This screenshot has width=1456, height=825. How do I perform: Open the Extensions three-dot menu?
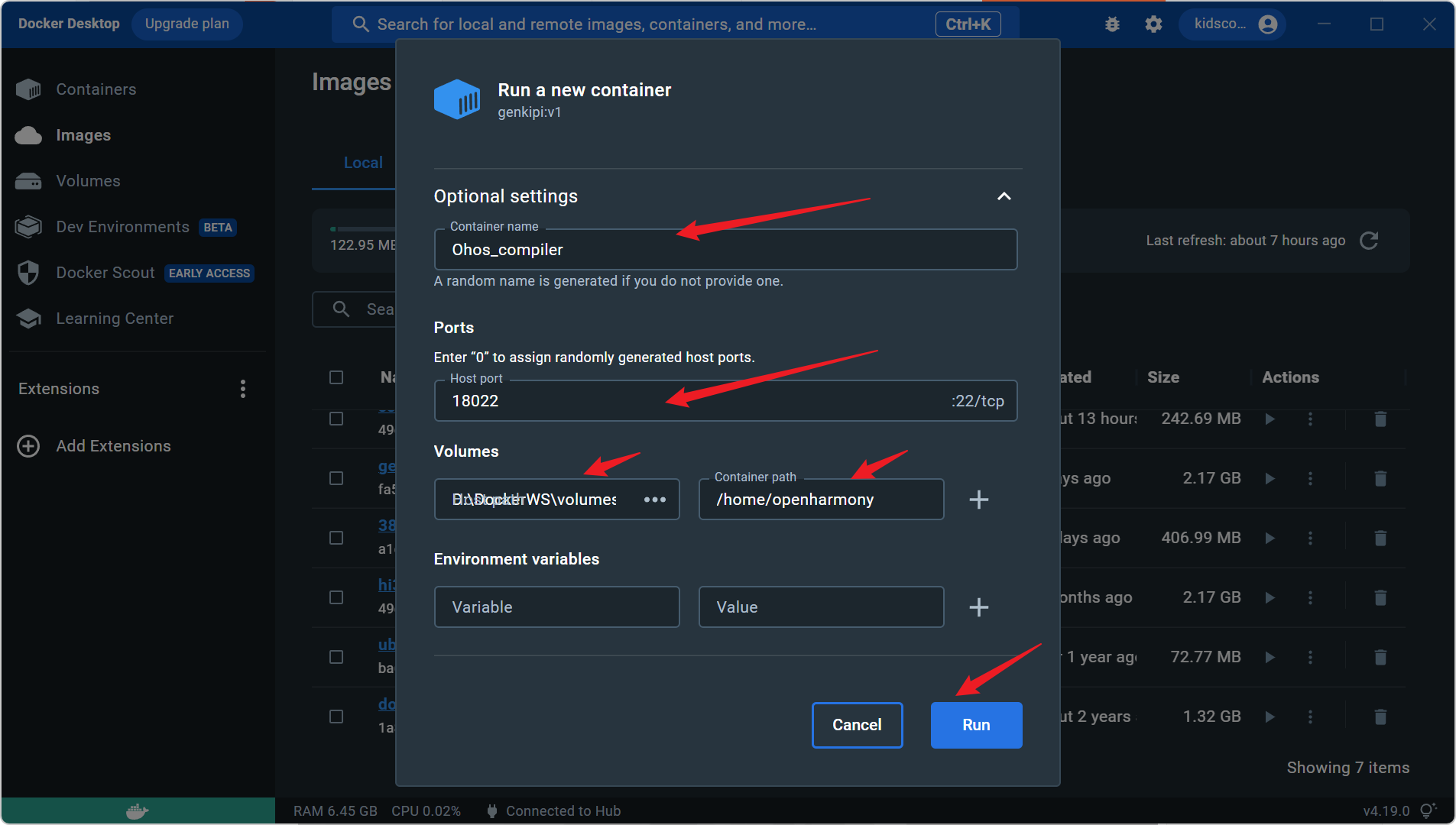tap(243, 389)
